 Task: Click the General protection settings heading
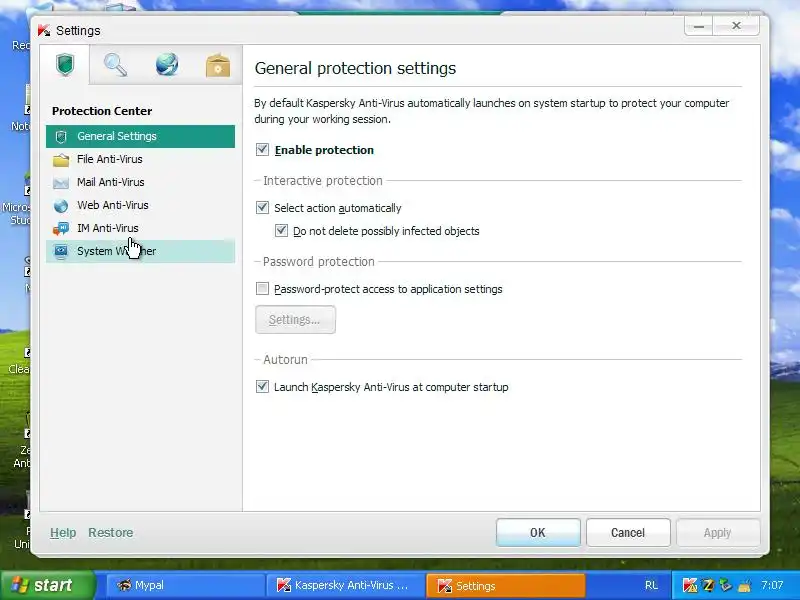point(355,68)
